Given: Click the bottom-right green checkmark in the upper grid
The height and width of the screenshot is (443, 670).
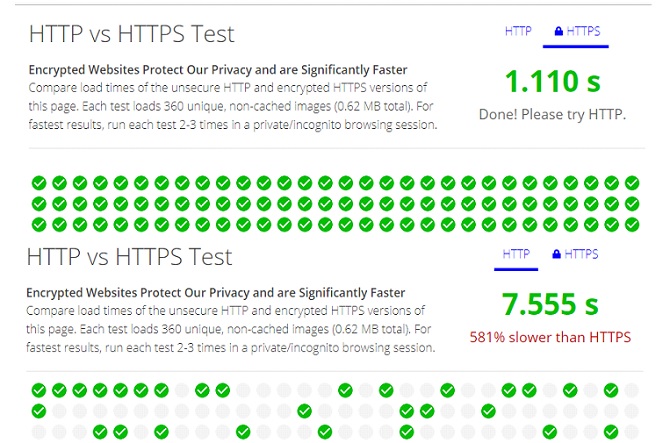Looking at the screenshot, I should point(631,224).
